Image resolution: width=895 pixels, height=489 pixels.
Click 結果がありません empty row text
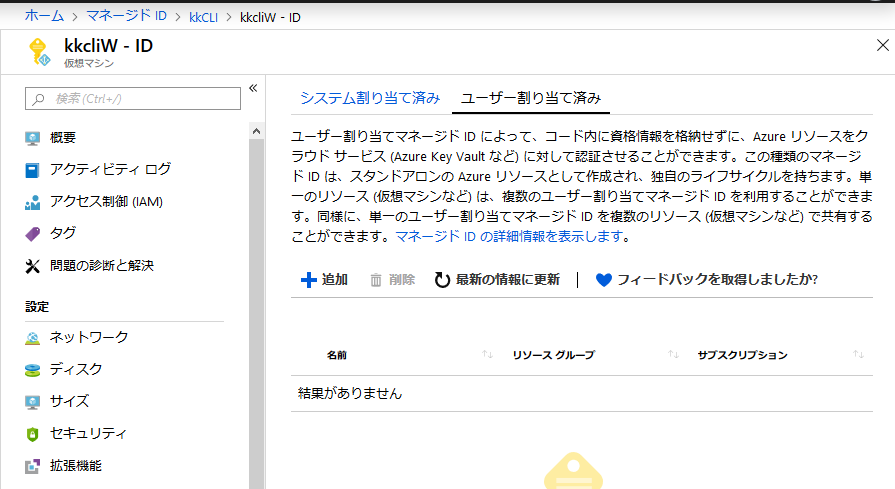(x=350, y=394)
